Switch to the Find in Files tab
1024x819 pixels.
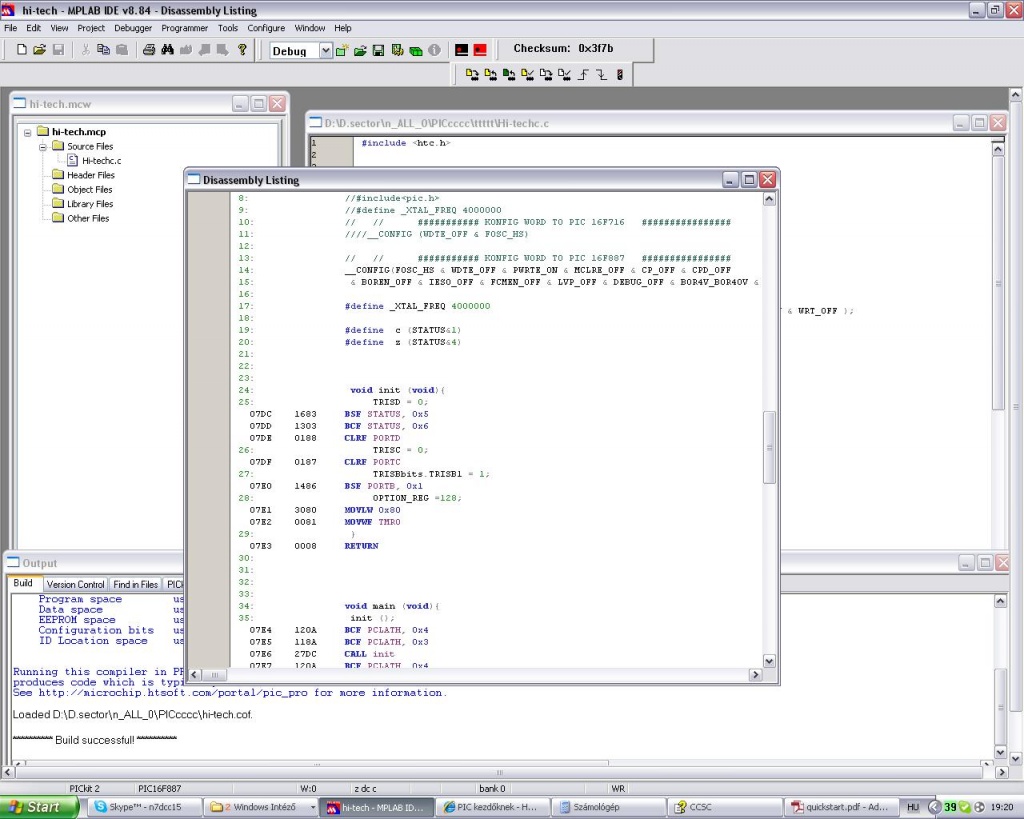(x=135, y=584)
